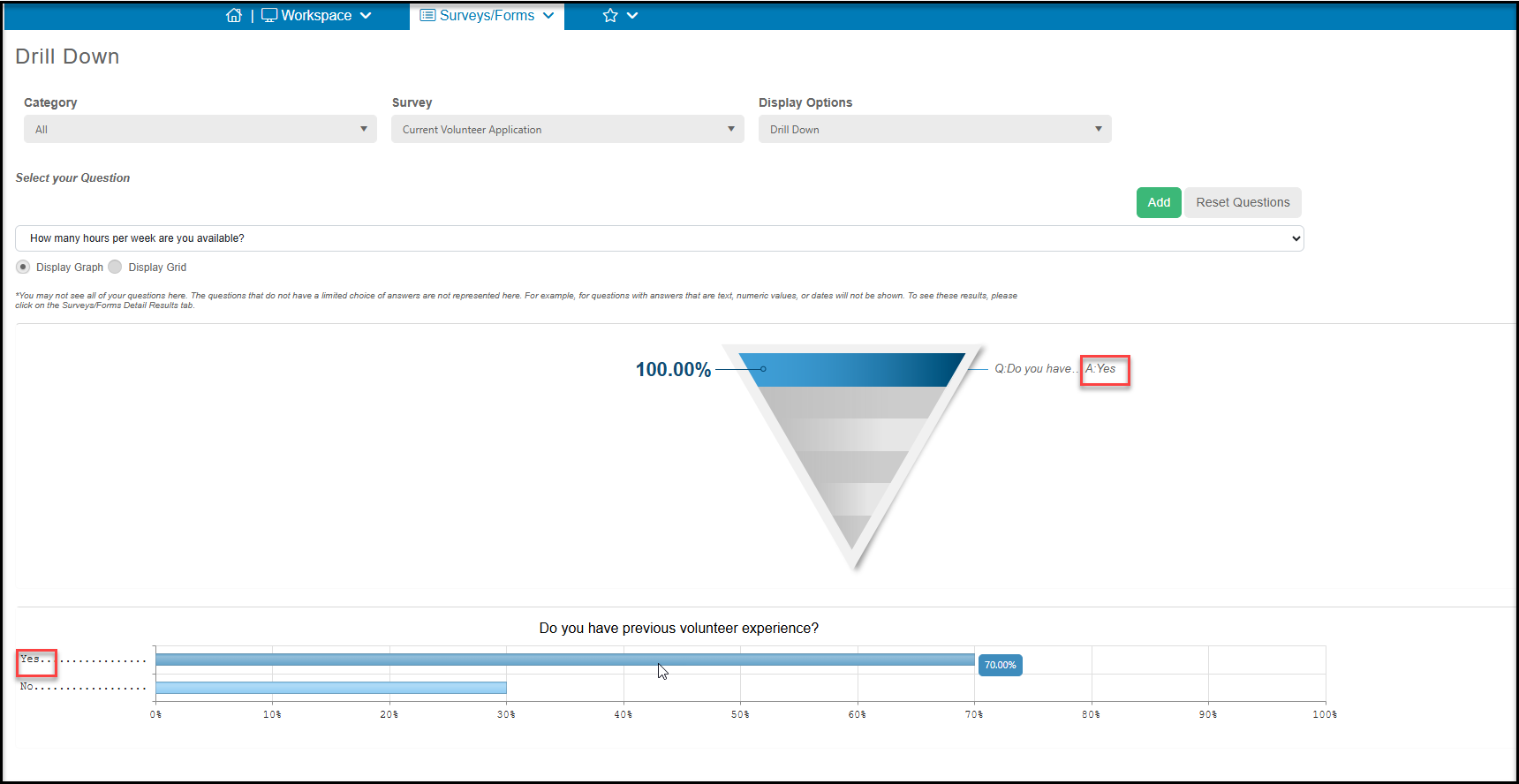Screen dimensions: 1519x784
Task: Open the Display Options Drill Down dropdown
Action: [935, 129]
